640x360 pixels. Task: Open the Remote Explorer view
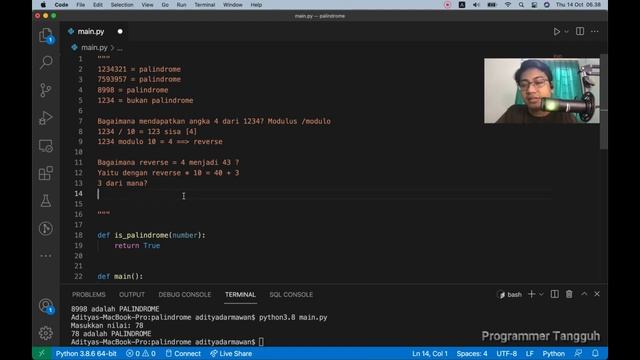[46, 146]
